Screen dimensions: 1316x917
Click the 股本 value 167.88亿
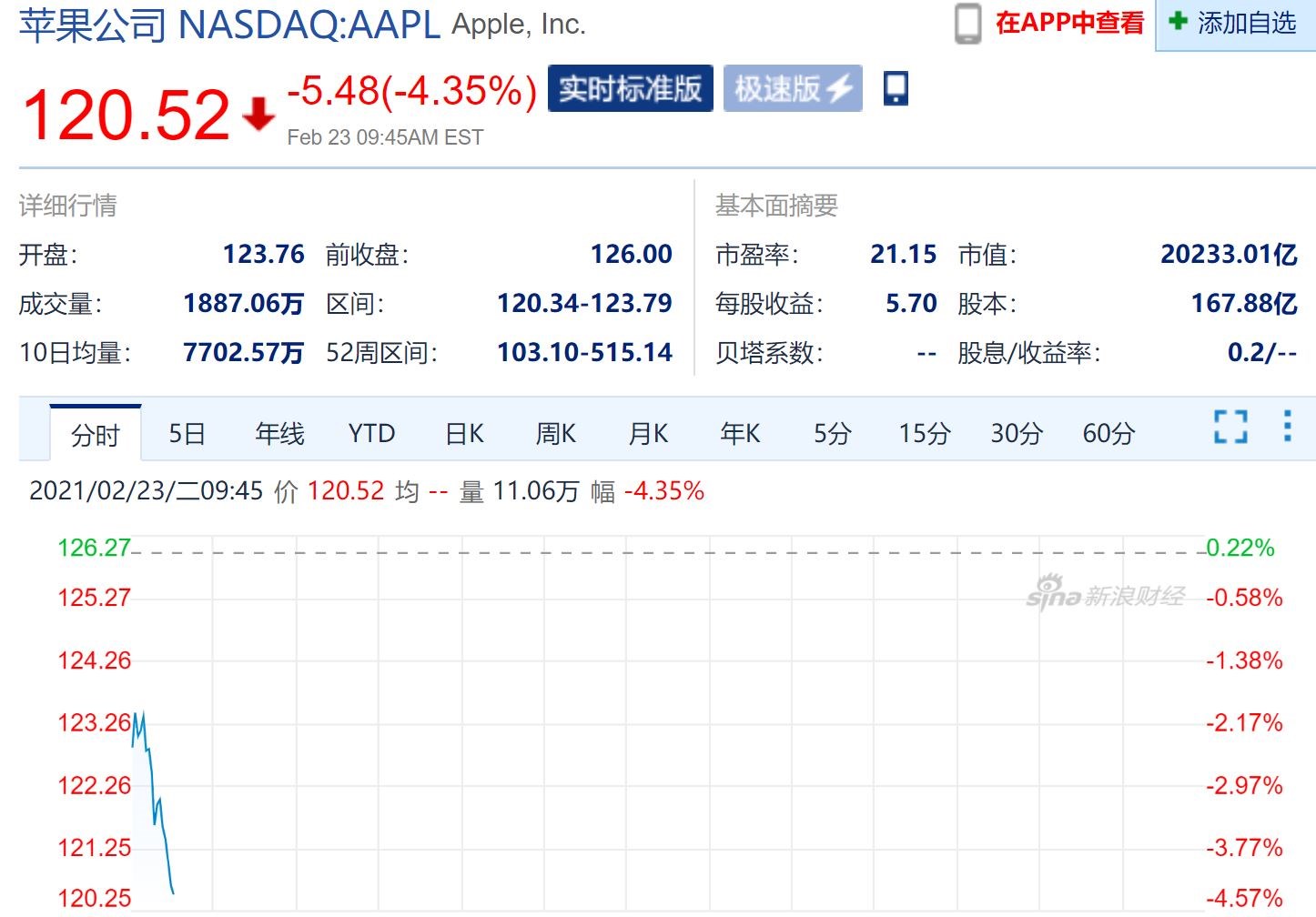pos(1245,303)
